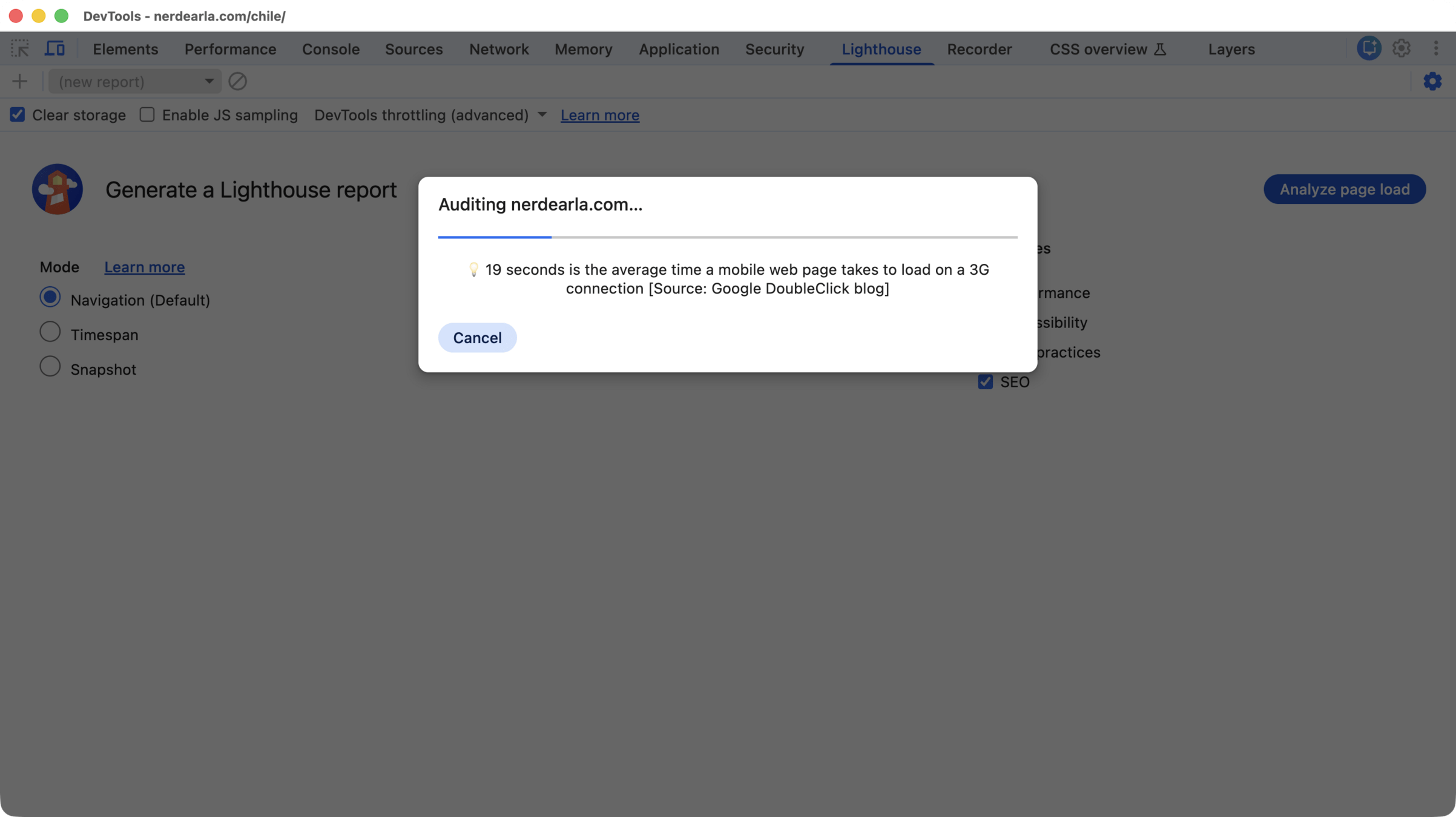This screenshot has height=817, width=1456.
Task: Cancel the Lighthouse audit
Action: coord(477,338)
